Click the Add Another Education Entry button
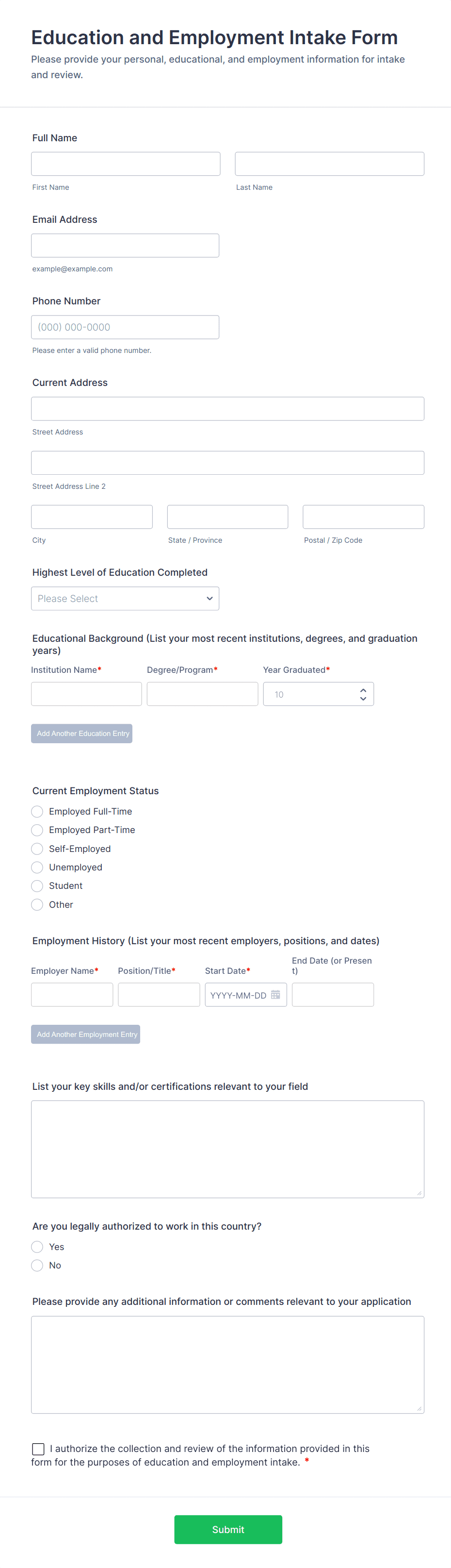The image size is (451, 1568). tap(81, 734)
